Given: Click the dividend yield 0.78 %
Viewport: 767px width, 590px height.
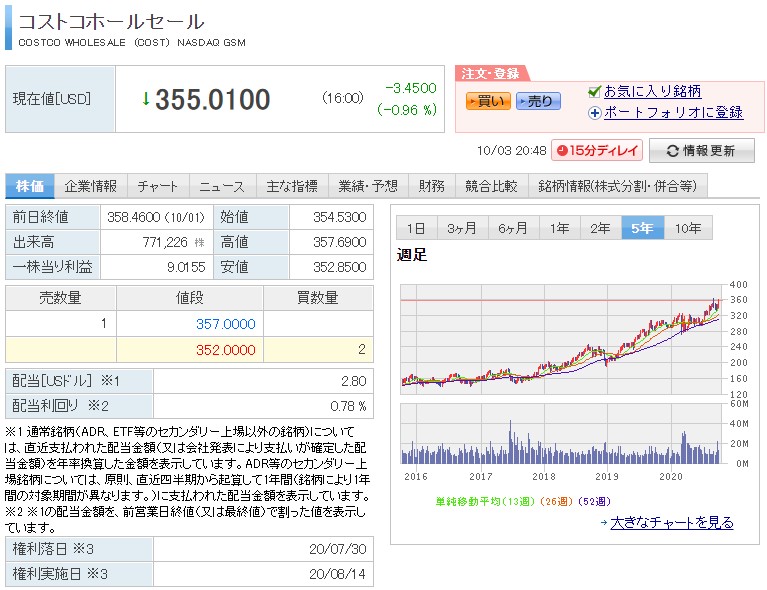Looking at the screenshot, I should (348, 406).
